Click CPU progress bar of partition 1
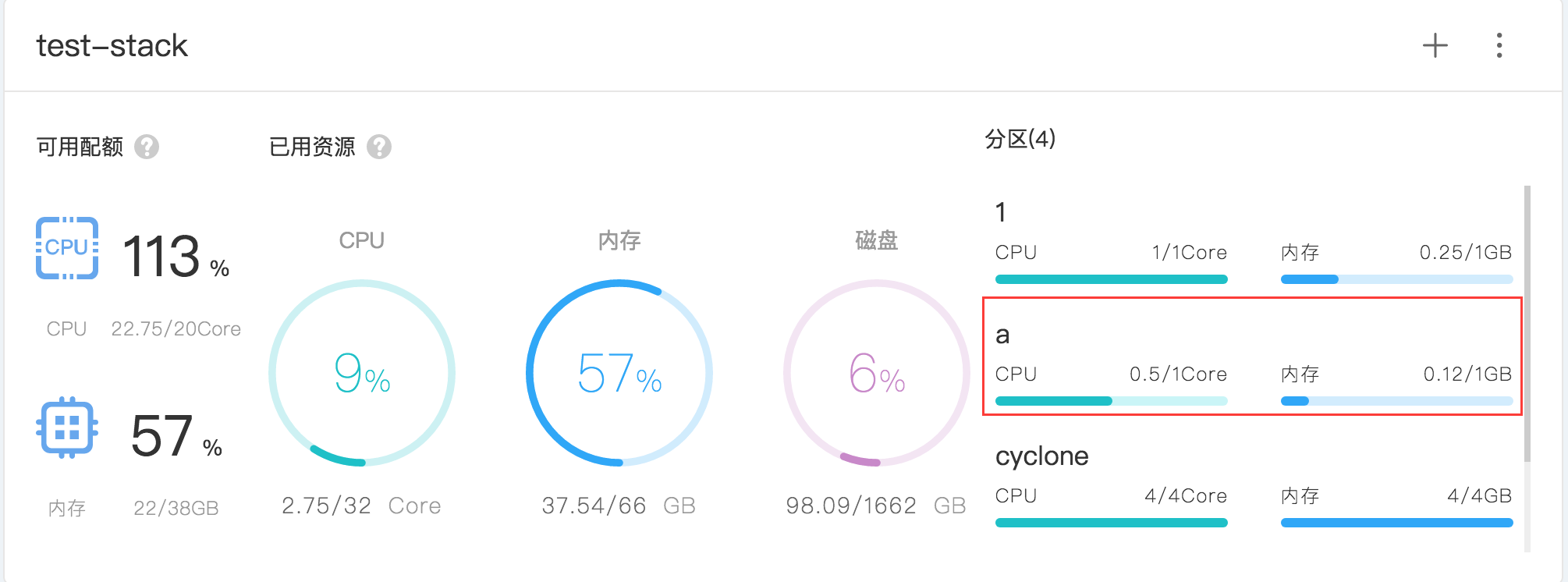The height and width of the screenshot is (582, 1568). [1111, 279]
